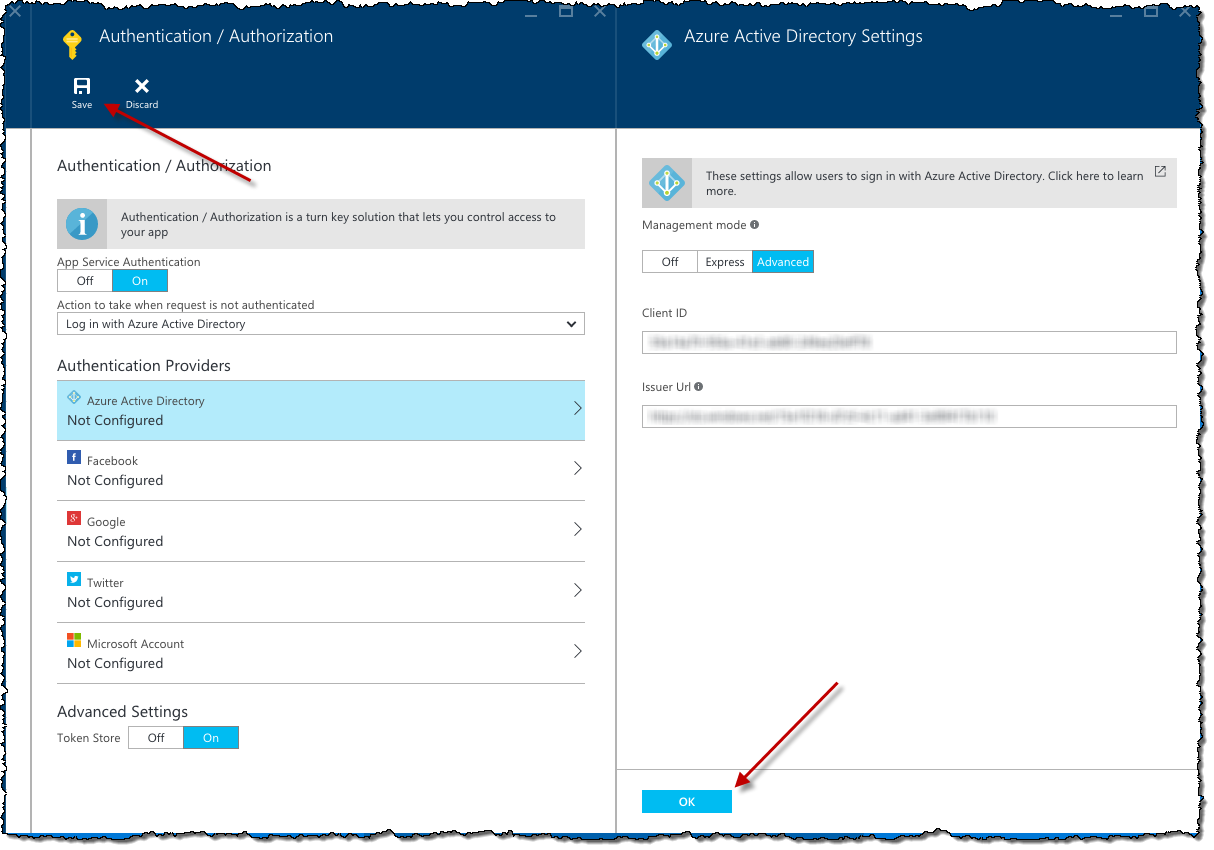
Task: Click the Save icon in the toolbar
Action: (x=82, y=86)
